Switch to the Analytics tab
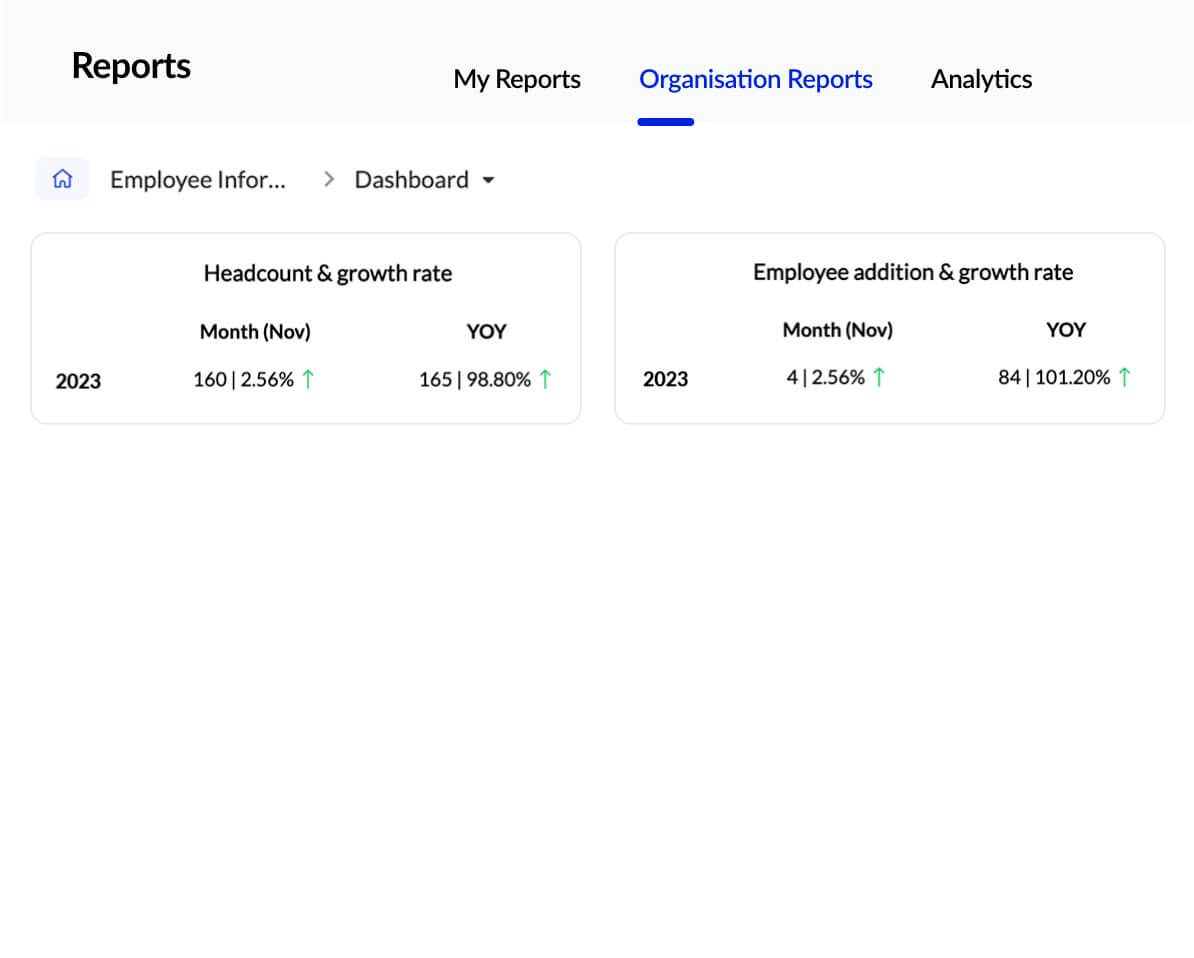The width and height of the screenshot is (1194, 958). (x=981, y=79)
